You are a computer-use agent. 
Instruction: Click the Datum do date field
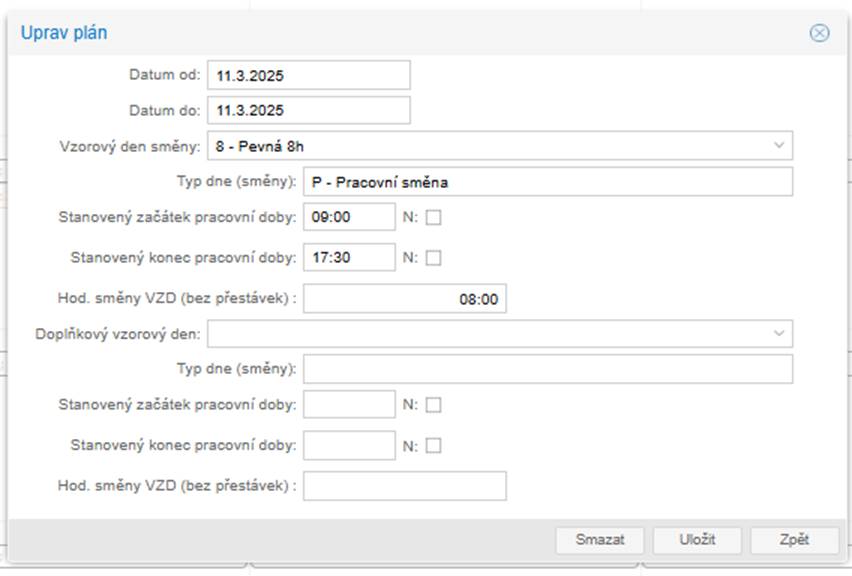click(x=308, y=110)
